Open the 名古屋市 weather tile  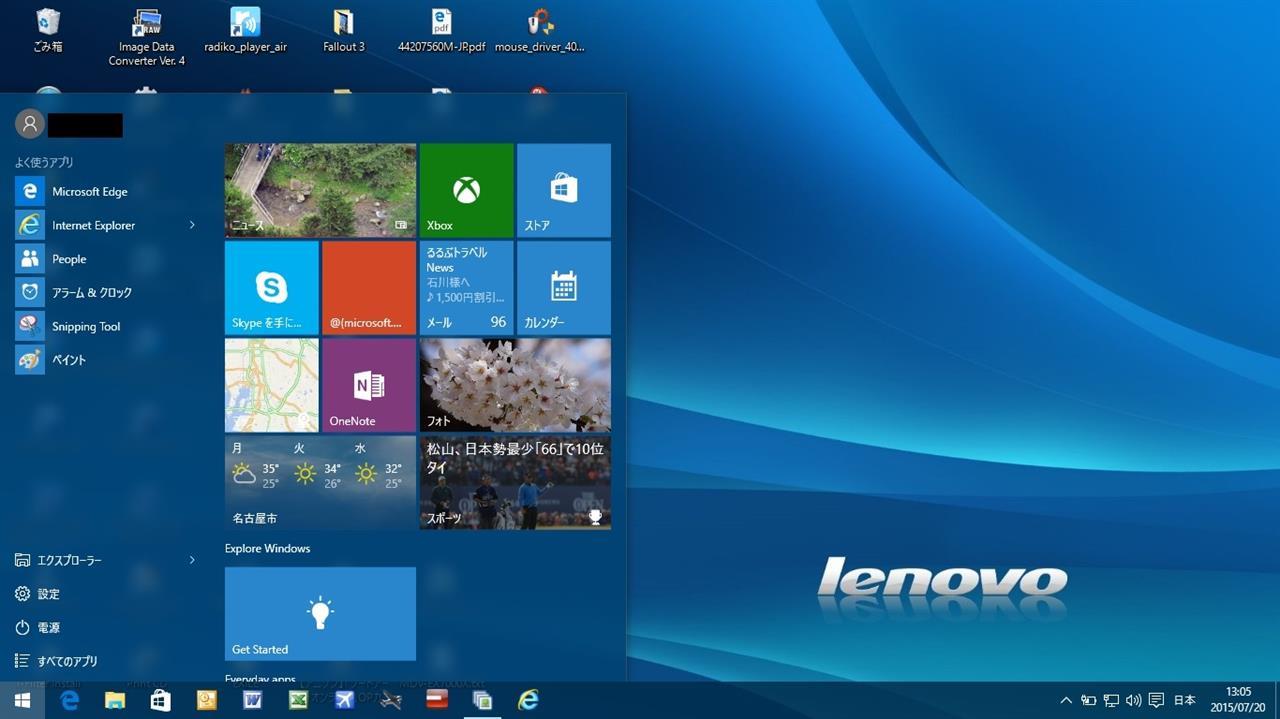coord(320,482)
